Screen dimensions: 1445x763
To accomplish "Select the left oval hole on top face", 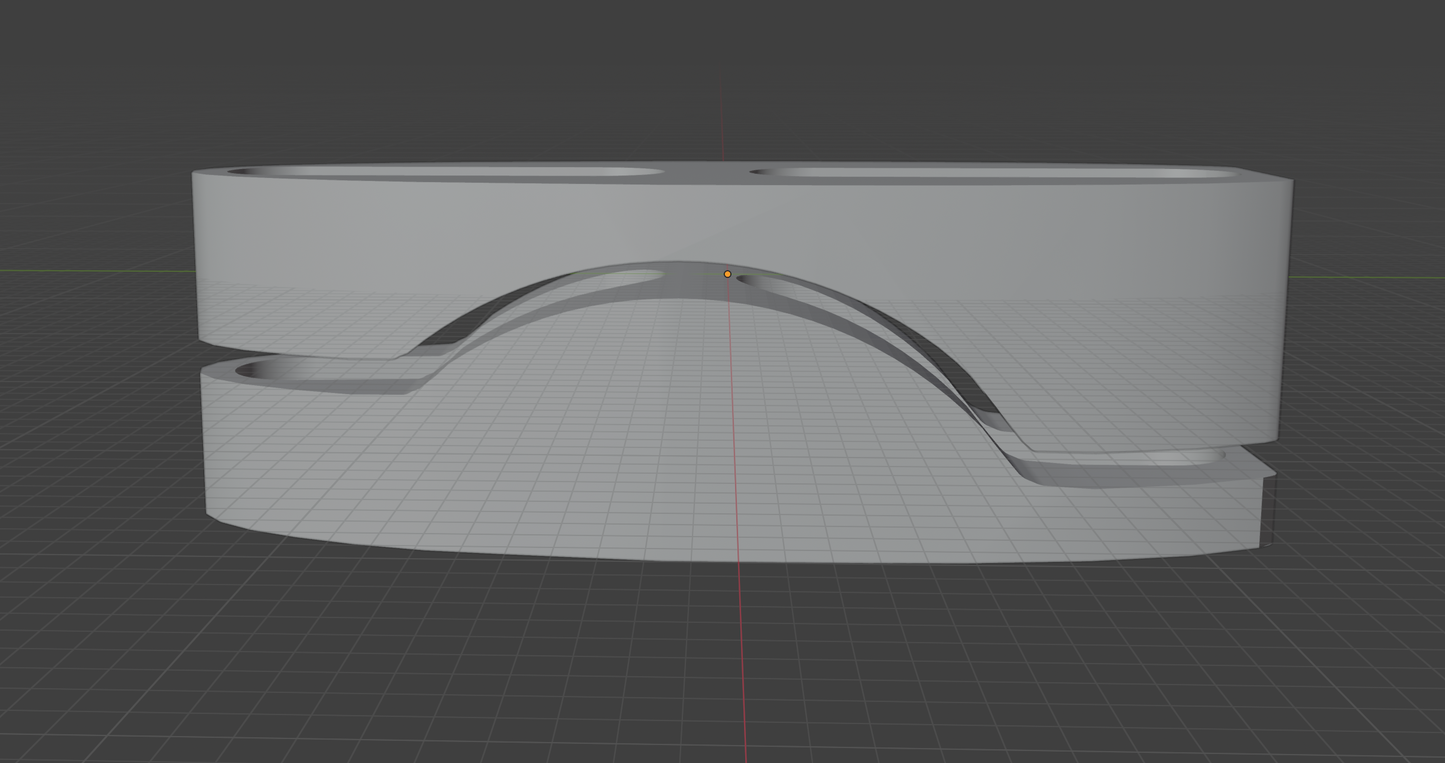I will click(x=445, y=173).
